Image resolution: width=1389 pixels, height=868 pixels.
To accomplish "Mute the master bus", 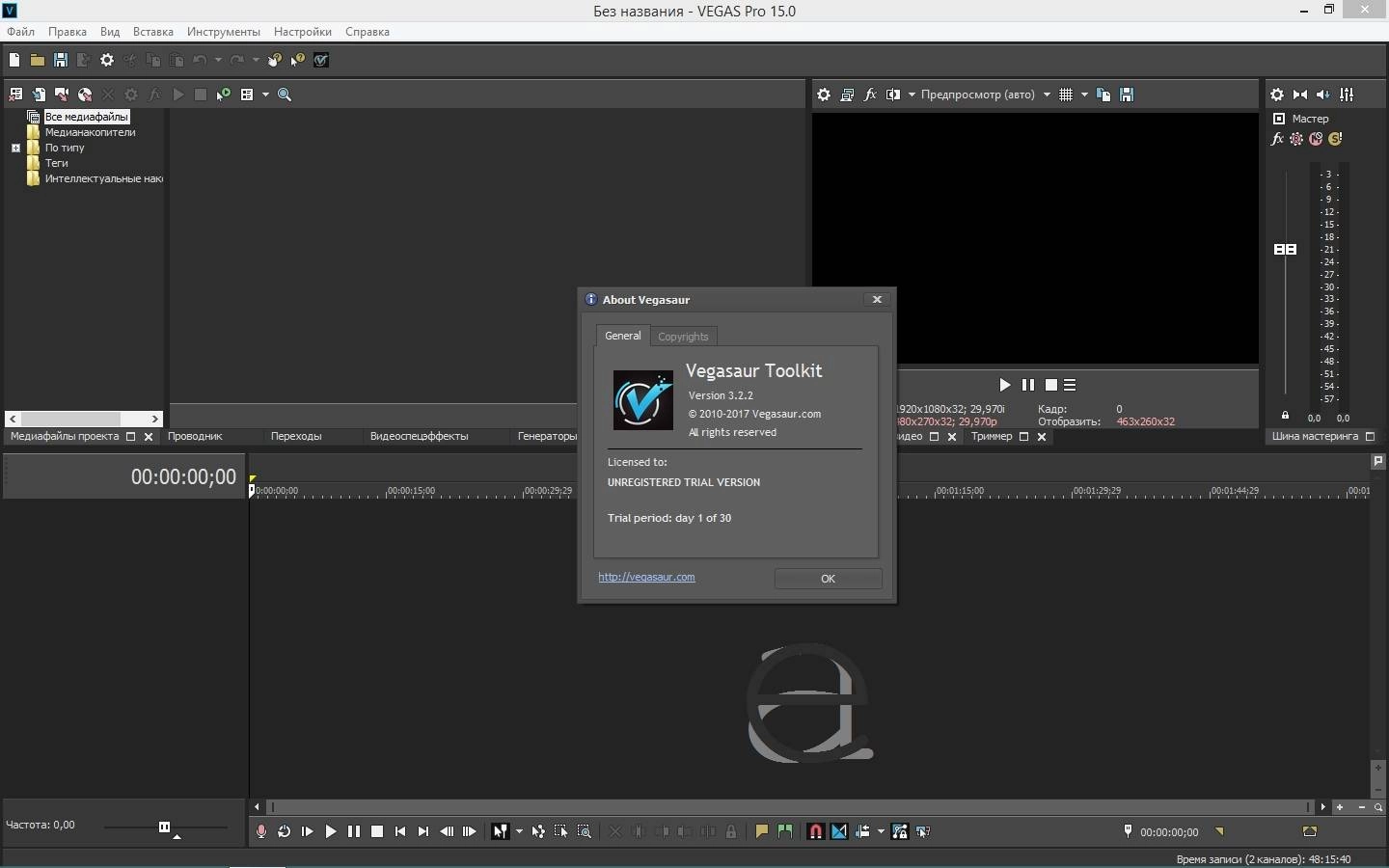I will pos(1316,139).
